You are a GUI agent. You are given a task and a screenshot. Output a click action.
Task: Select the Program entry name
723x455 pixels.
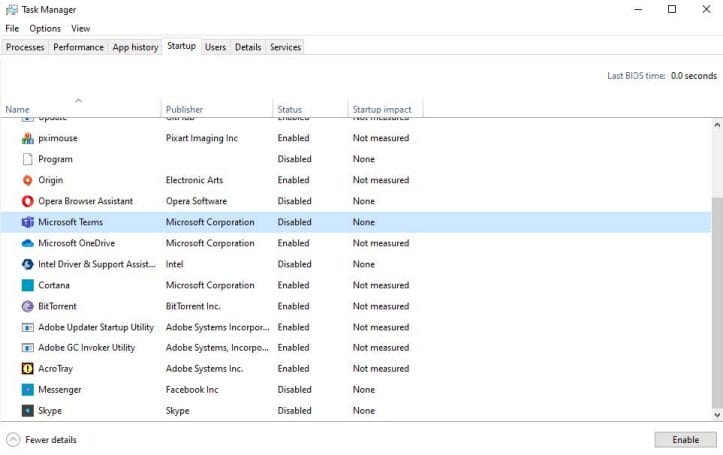(55, 159)
